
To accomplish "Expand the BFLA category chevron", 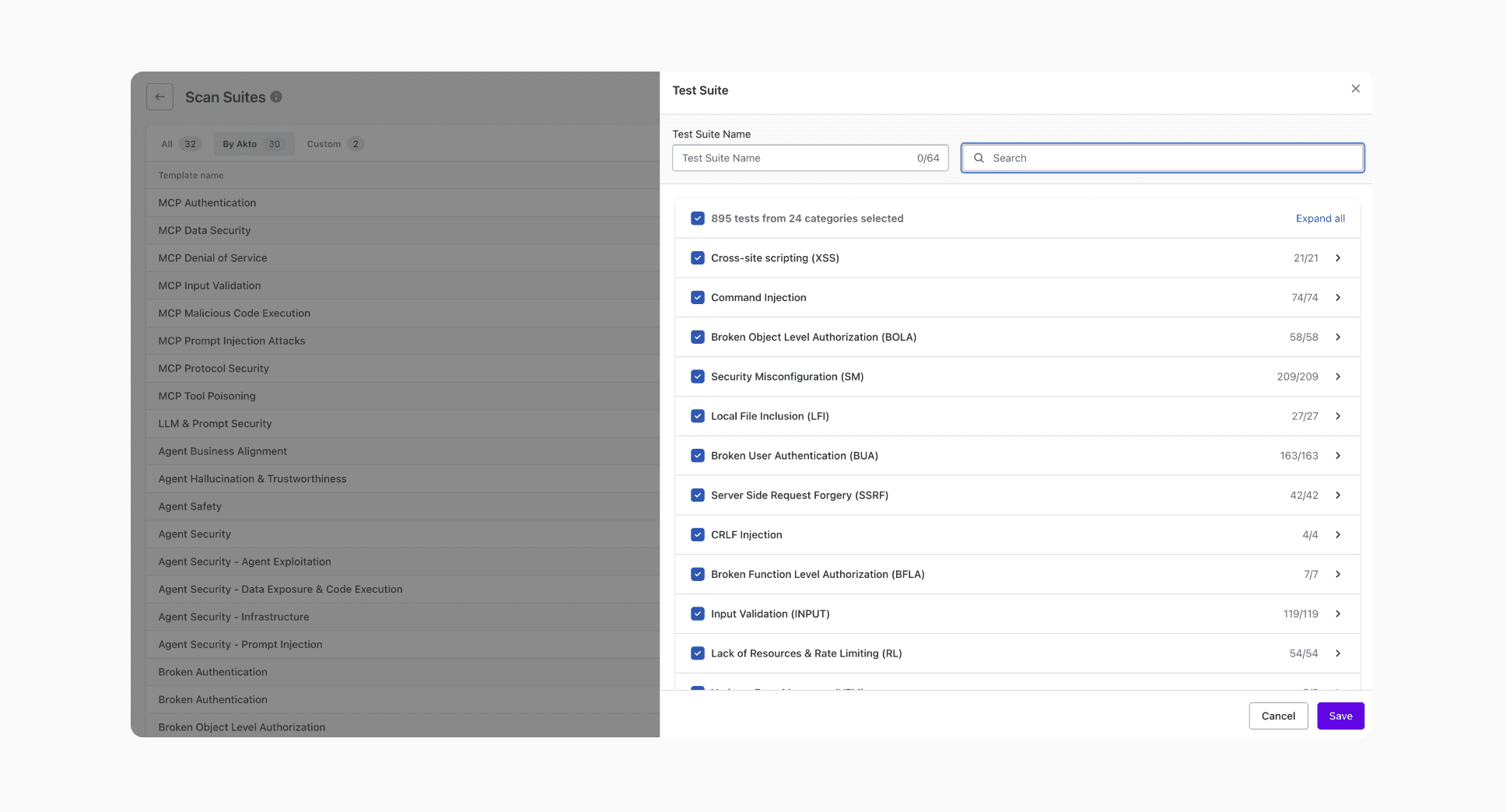I will pyautogui.click(x=1338, y=575).
